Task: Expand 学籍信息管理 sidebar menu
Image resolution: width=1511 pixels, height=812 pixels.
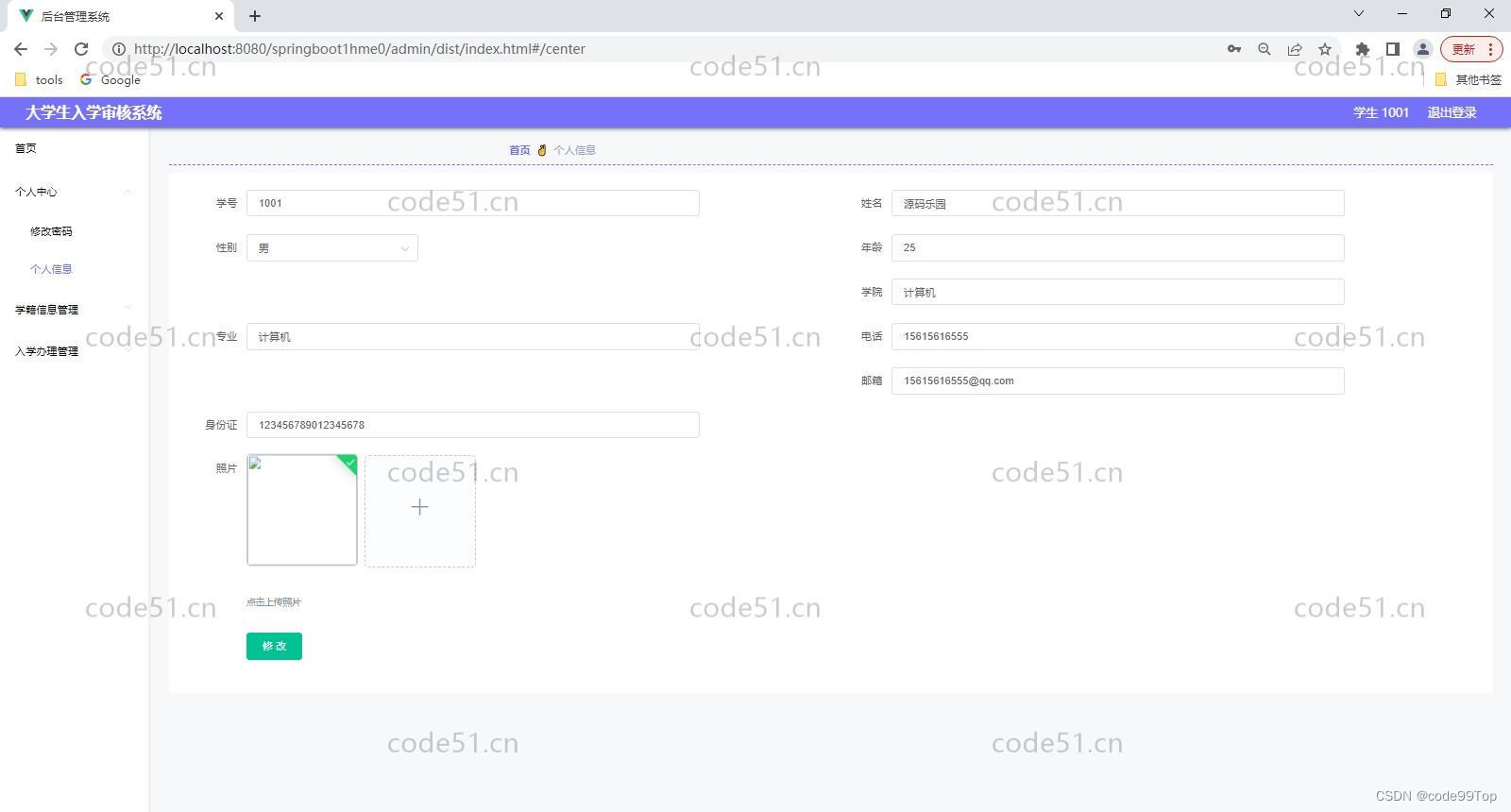Action: 74,310
